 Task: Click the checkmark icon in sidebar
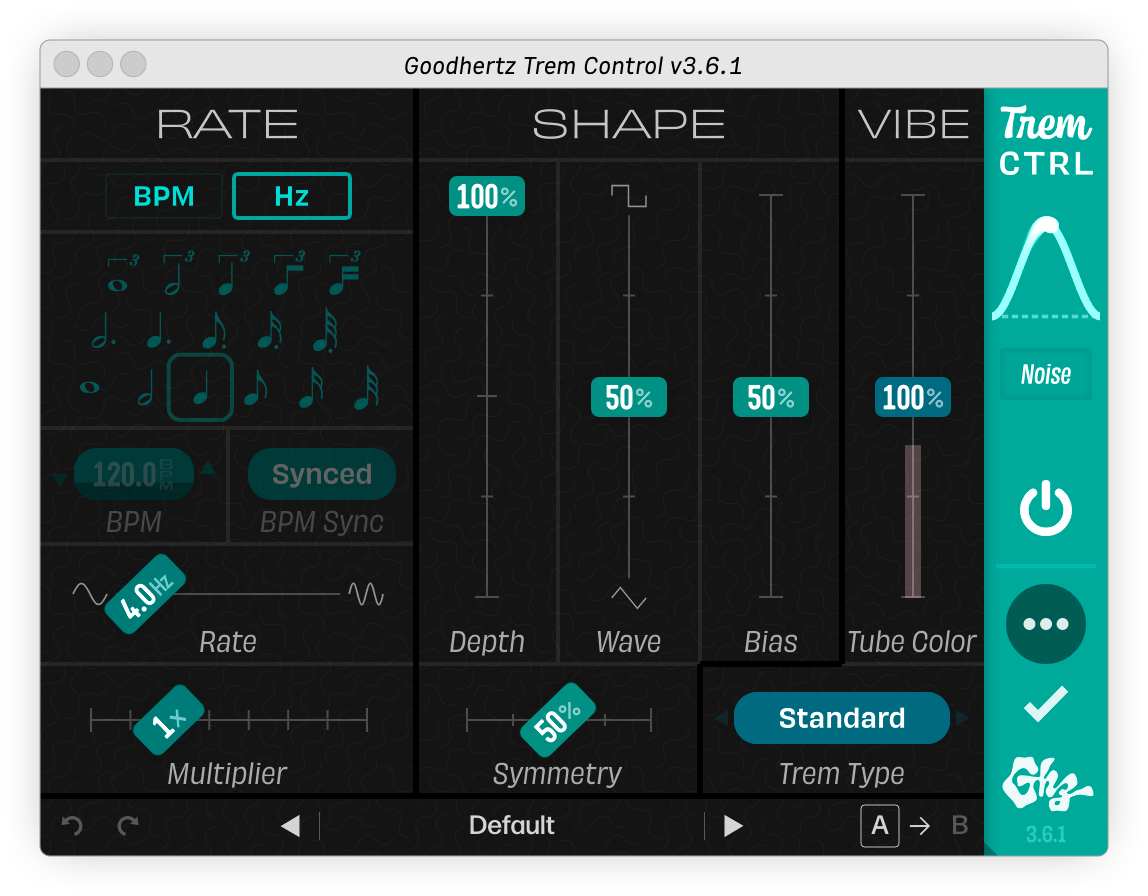[1046, 704]
